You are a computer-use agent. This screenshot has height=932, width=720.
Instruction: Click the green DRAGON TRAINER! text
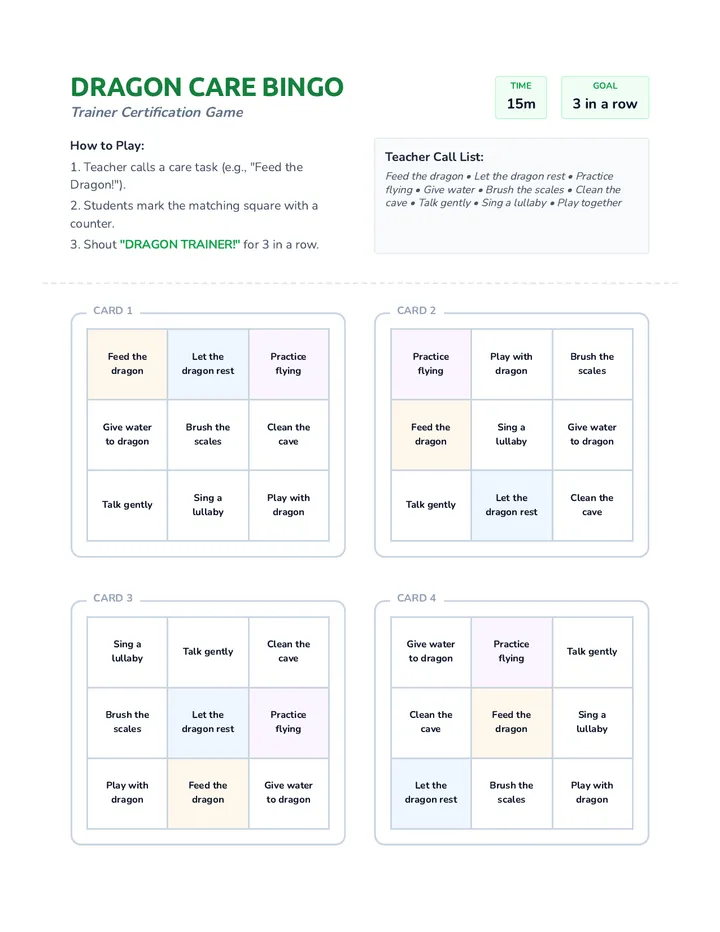180,244
